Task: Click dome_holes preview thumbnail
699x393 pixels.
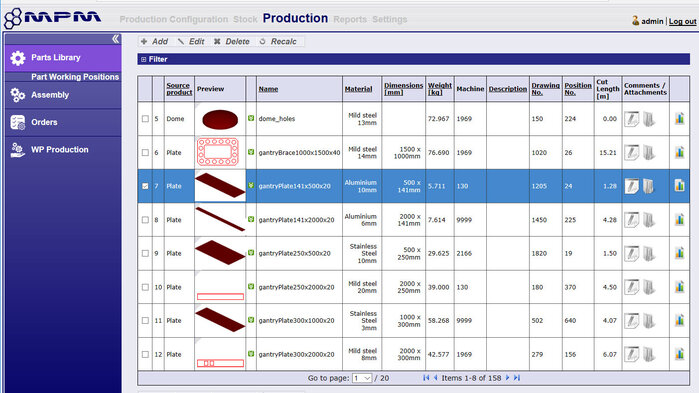Action: (220, 119)
